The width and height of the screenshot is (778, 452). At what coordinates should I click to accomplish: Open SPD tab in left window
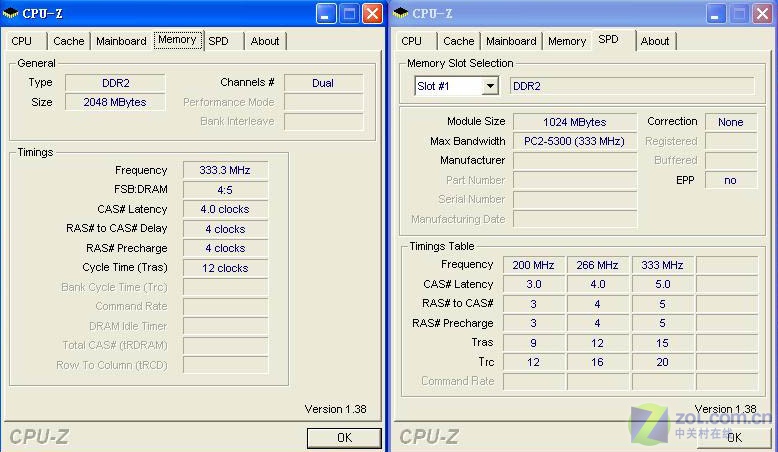(x=218, y=41)
